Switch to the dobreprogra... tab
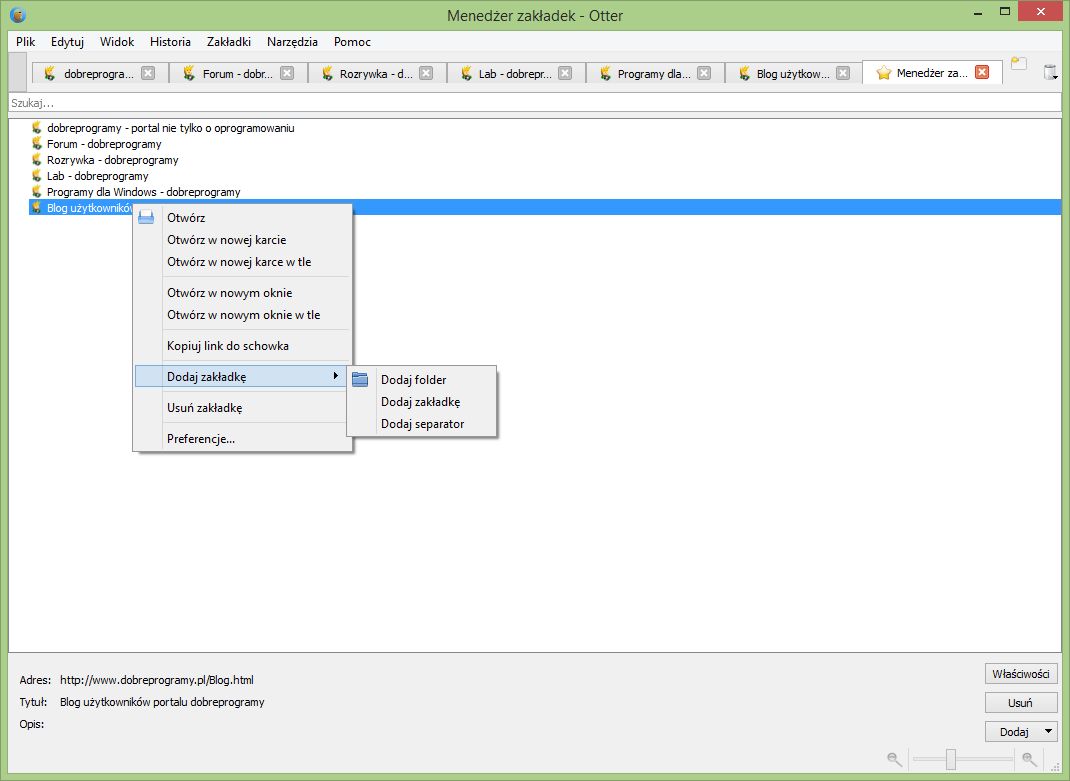The height and width of the screenshot is (781, 1070). click(x=99, y=73)
